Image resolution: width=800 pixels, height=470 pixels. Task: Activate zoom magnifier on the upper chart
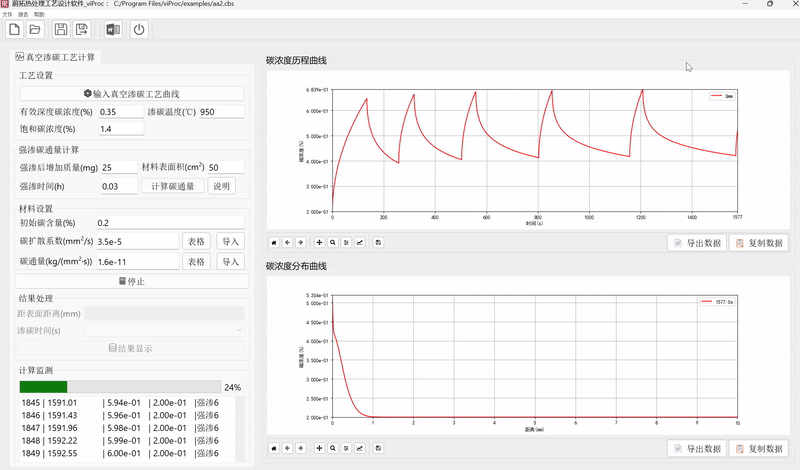coord(333,242)
